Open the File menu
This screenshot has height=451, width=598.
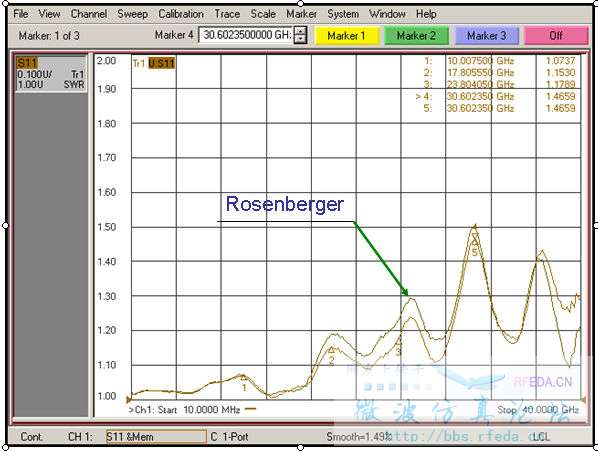coord(21,14)
